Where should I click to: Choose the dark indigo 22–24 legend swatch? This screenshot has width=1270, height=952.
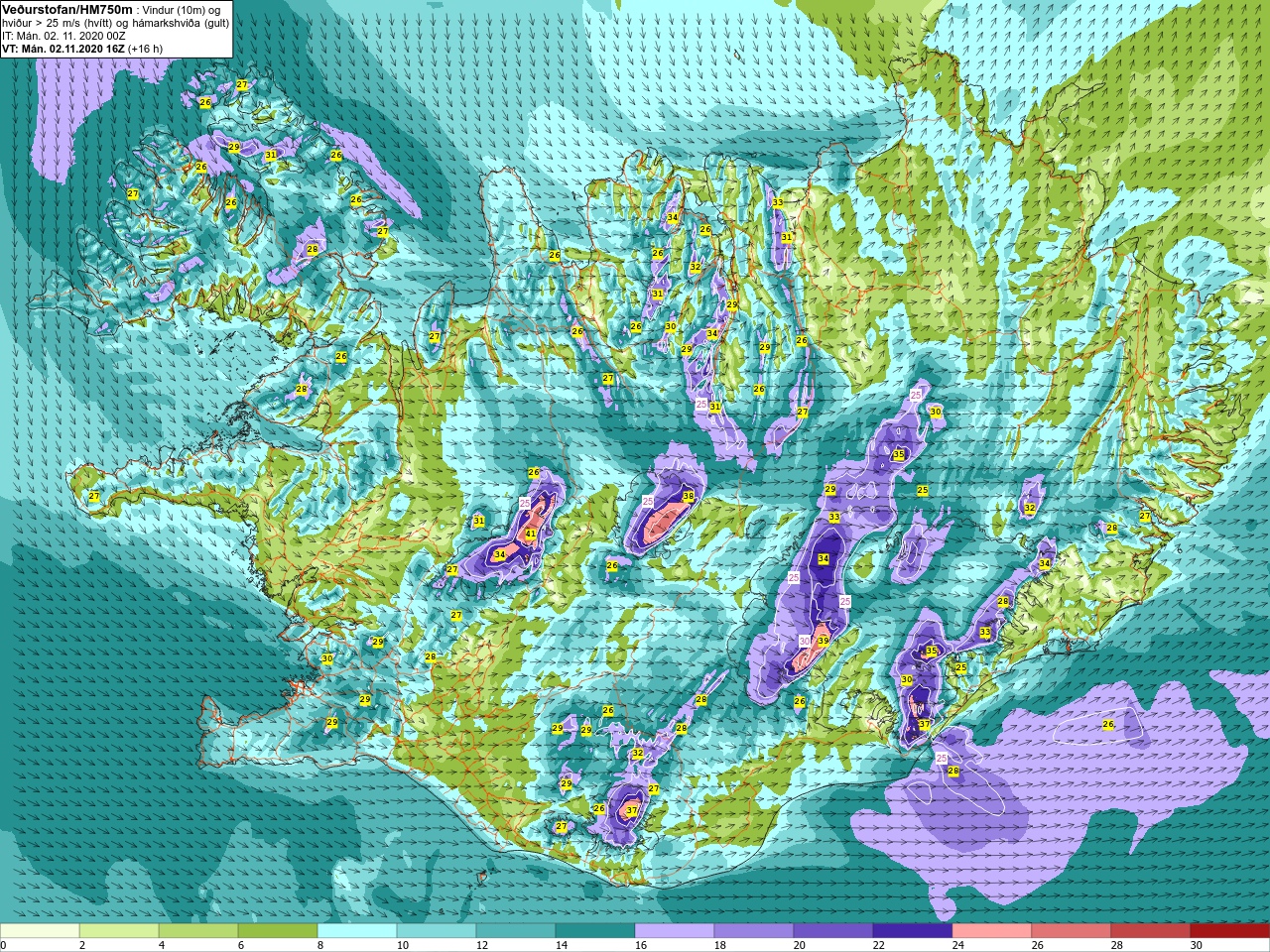point(913,931)
